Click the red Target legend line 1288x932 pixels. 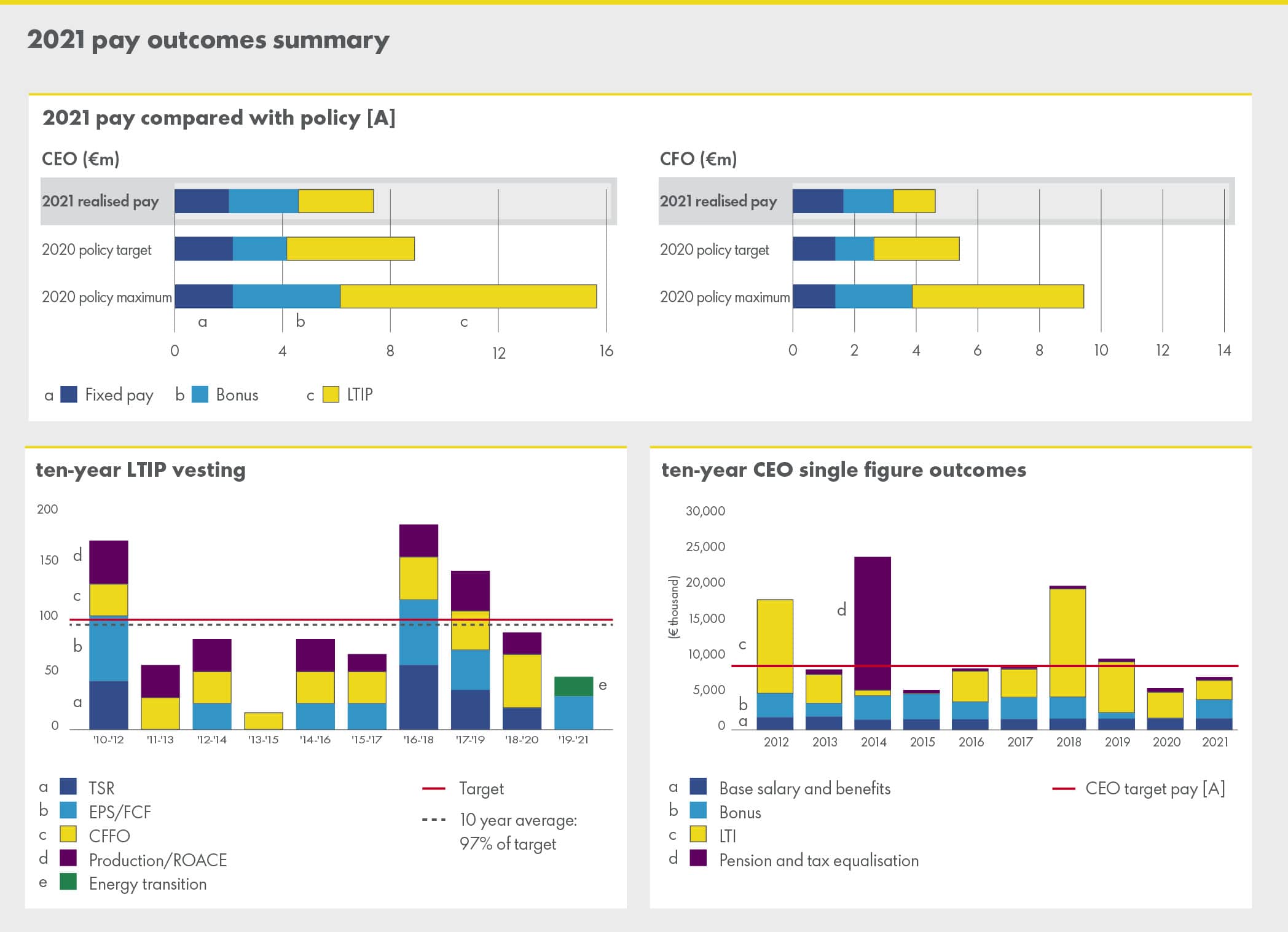click(434, 788)
